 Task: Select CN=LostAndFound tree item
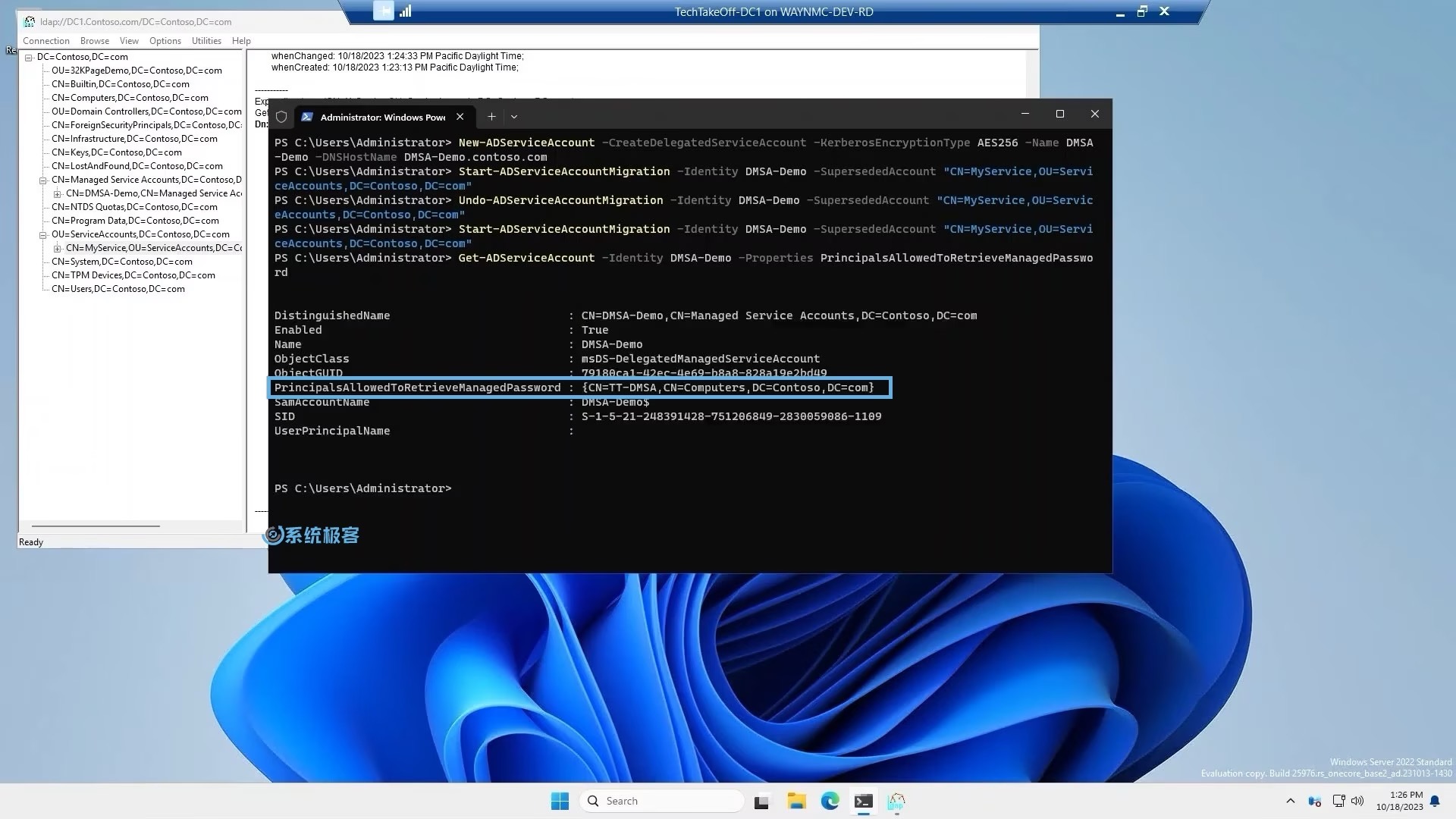point(137,166)
